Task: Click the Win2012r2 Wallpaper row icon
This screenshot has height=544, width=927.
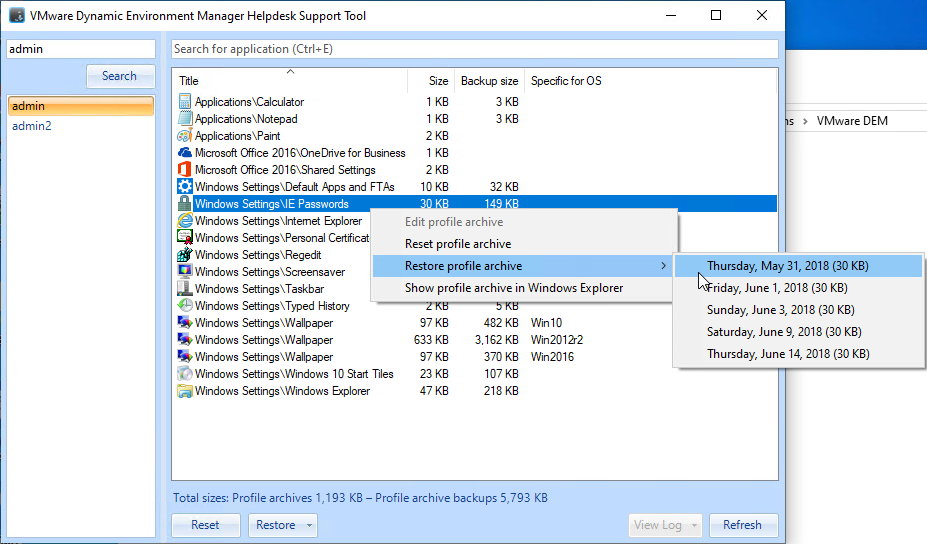Action: pyautogui.click(x=184, y=340)
